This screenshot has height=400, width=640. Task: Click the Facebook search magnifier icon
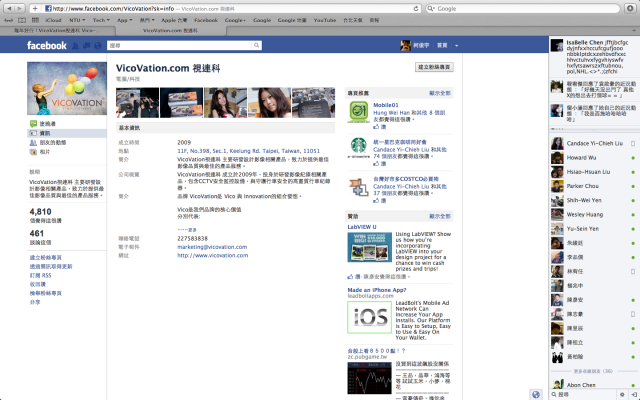coord(256,45)
